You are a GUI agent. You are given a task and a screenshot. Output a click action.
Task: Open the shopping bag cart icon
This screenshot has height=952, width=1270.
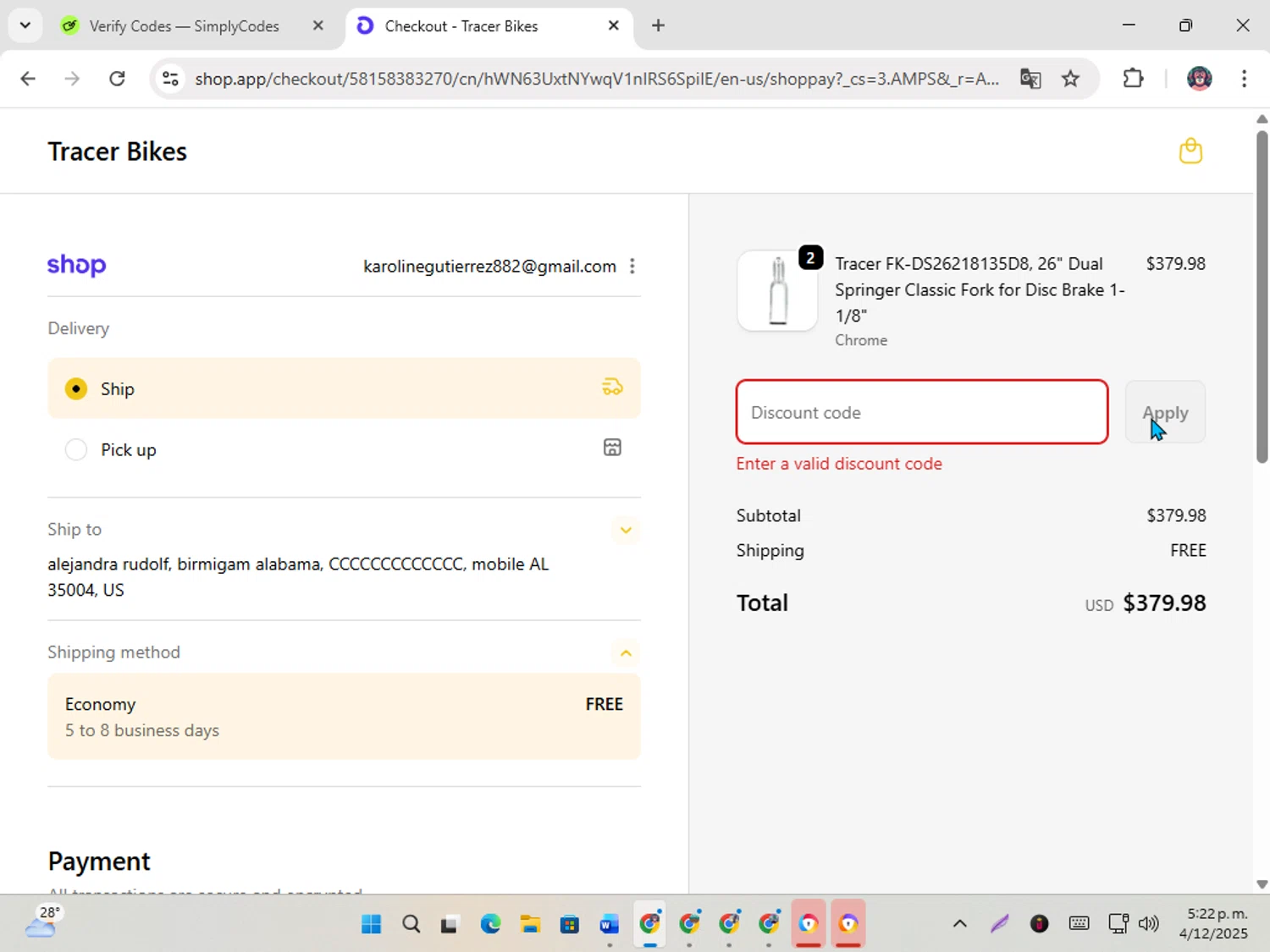pyautogui.click(x=1190, y=151)
